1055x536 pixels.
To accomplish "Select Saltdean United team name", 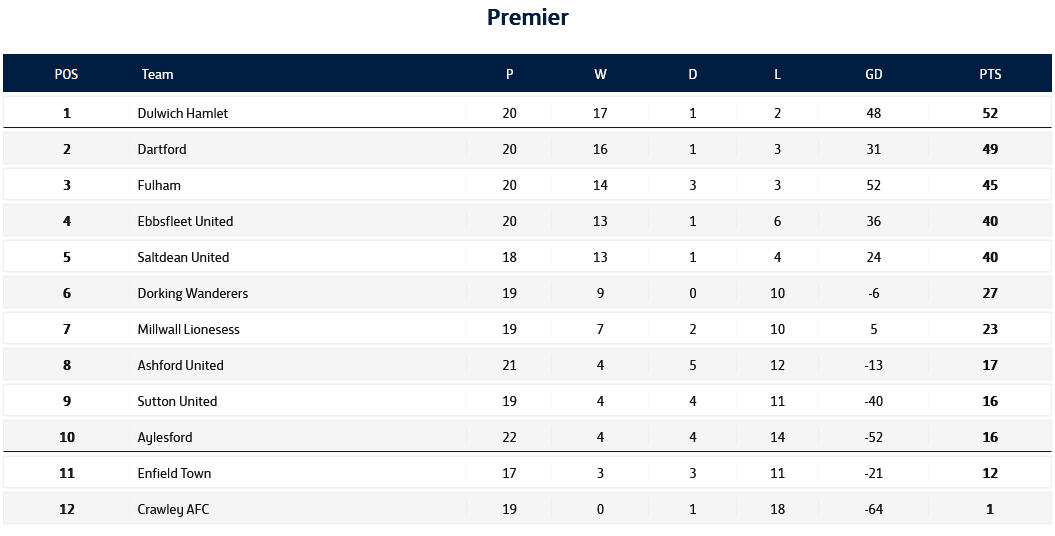I will tap(183, 257).
